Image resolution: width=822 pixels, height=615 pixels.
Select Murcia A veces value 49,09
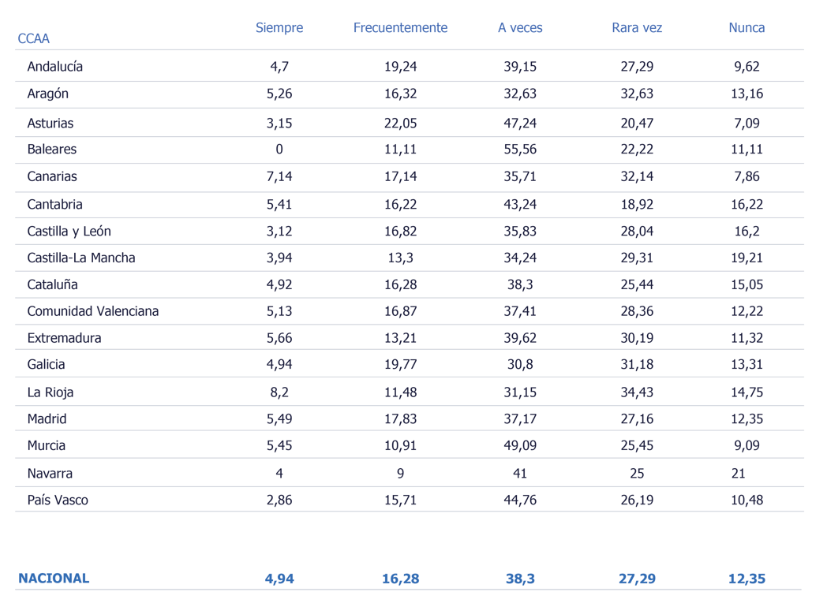coord(520,446)
